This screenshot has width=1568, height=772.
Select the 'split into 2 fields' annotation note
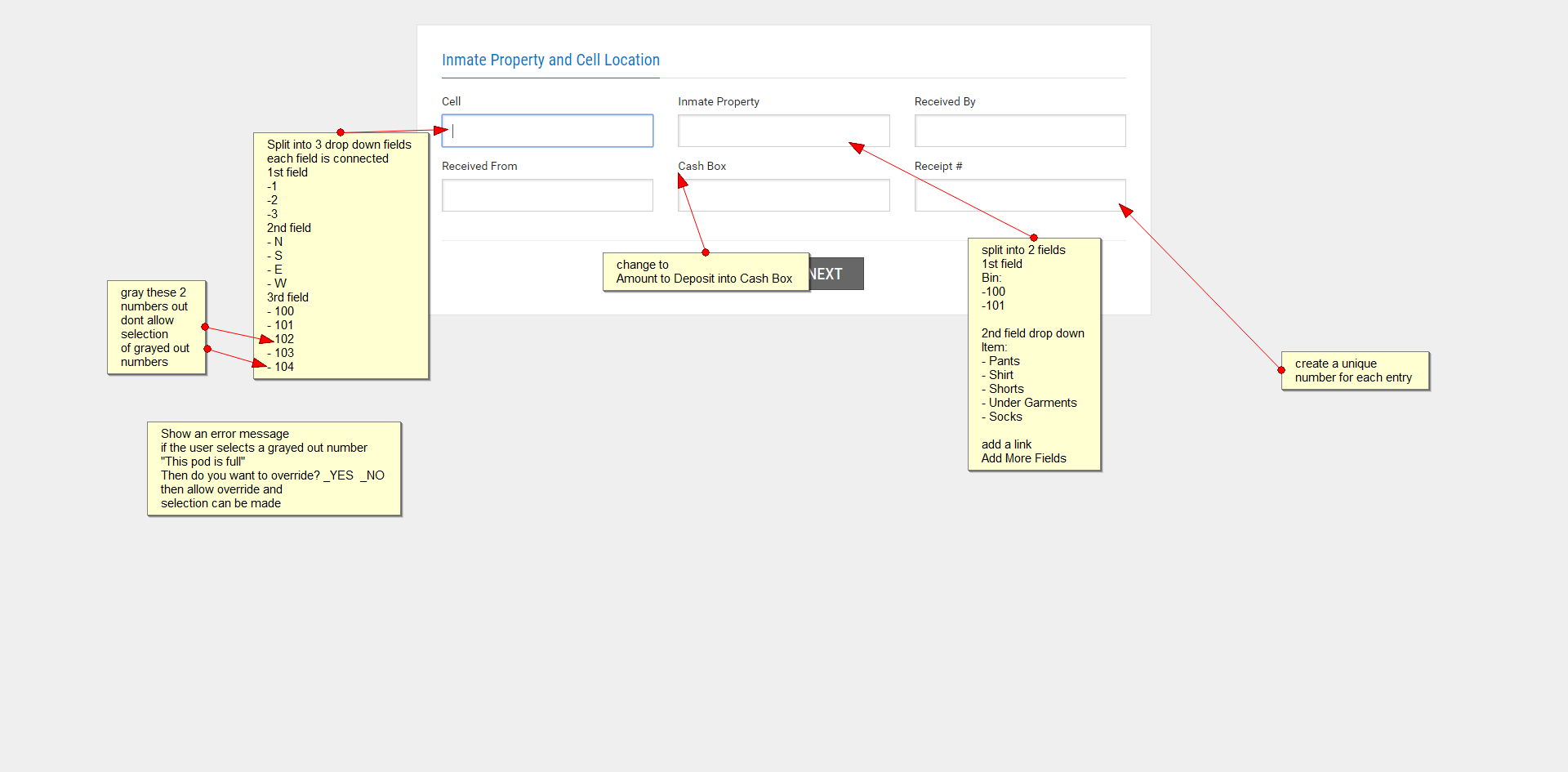pos(1034,354)
